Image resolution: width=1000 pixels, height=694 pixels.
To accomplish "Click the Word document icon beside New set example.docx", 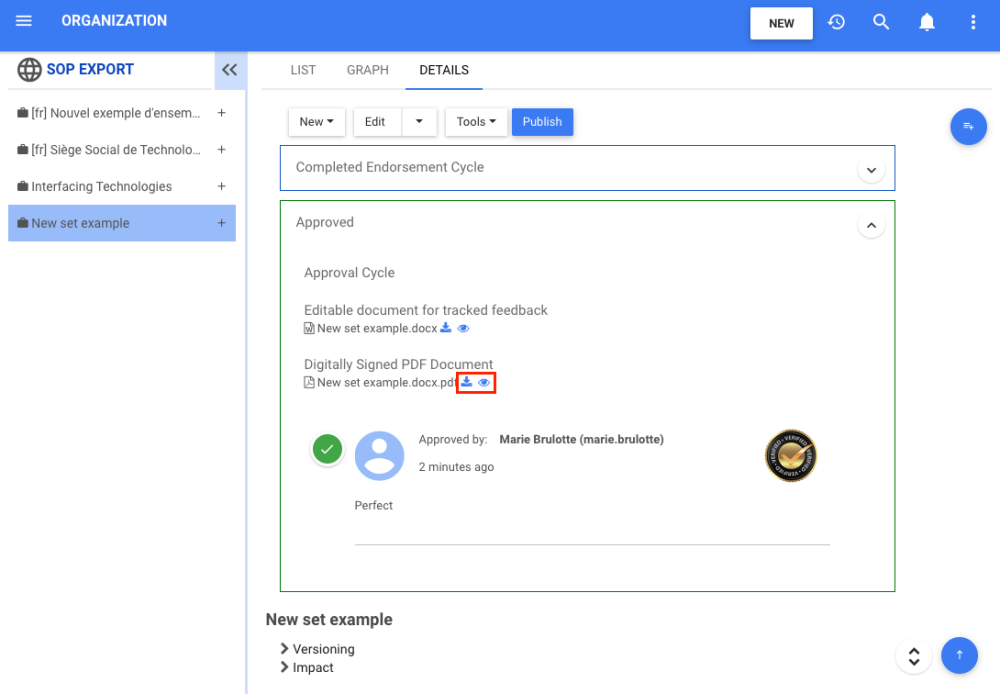I will click(309, 328).
